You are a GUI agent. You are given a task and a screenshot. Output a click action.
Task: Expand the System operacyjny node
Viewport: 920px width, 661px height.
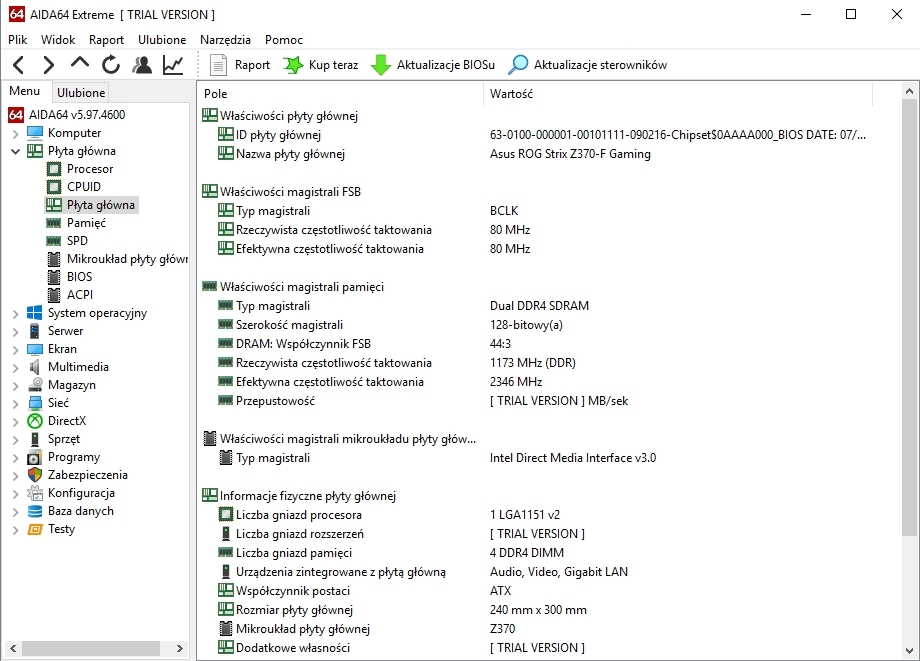point(15,314)
